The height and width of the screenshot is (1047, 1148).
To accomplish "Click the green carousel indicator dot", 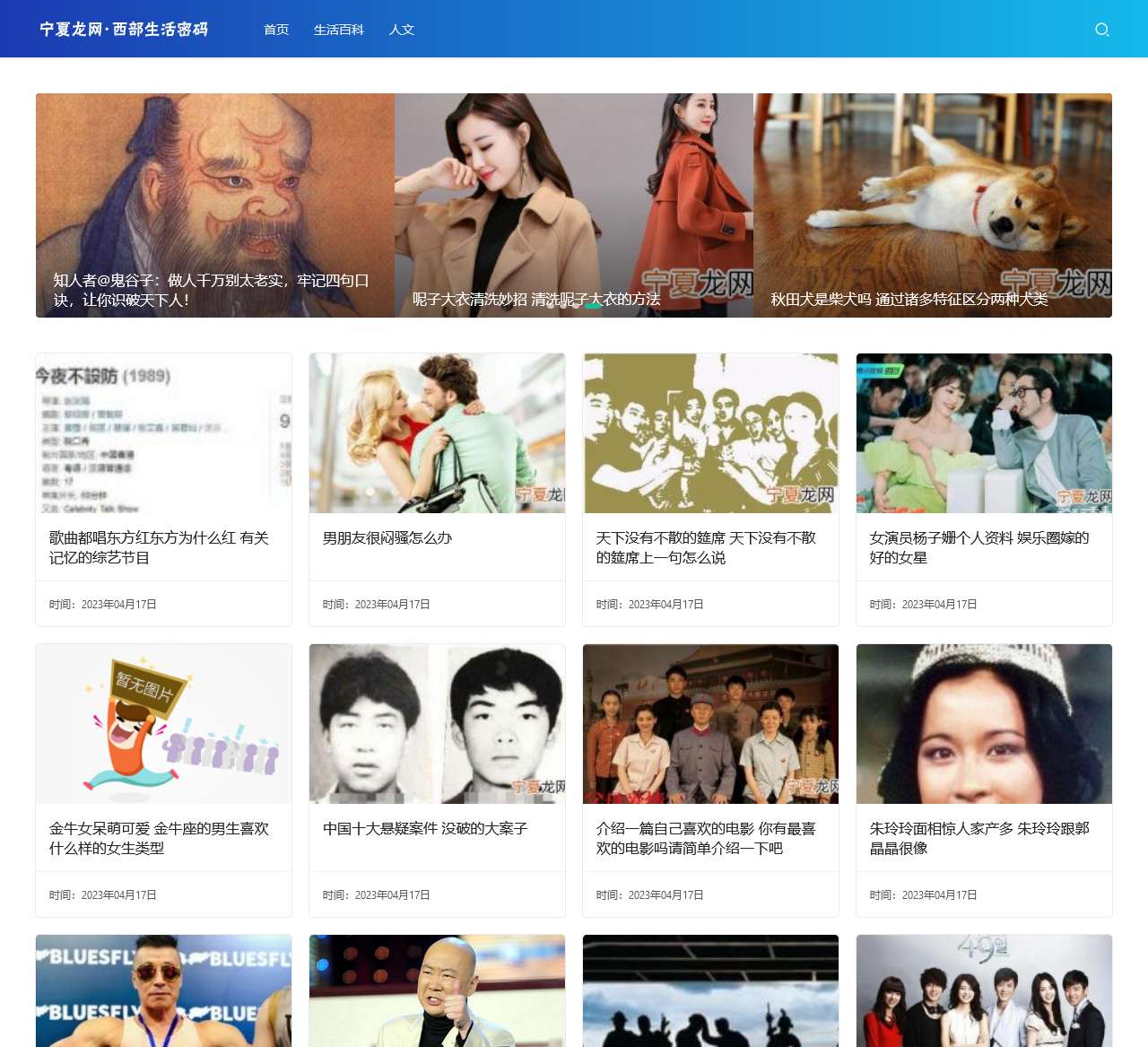I will (593, 306).
